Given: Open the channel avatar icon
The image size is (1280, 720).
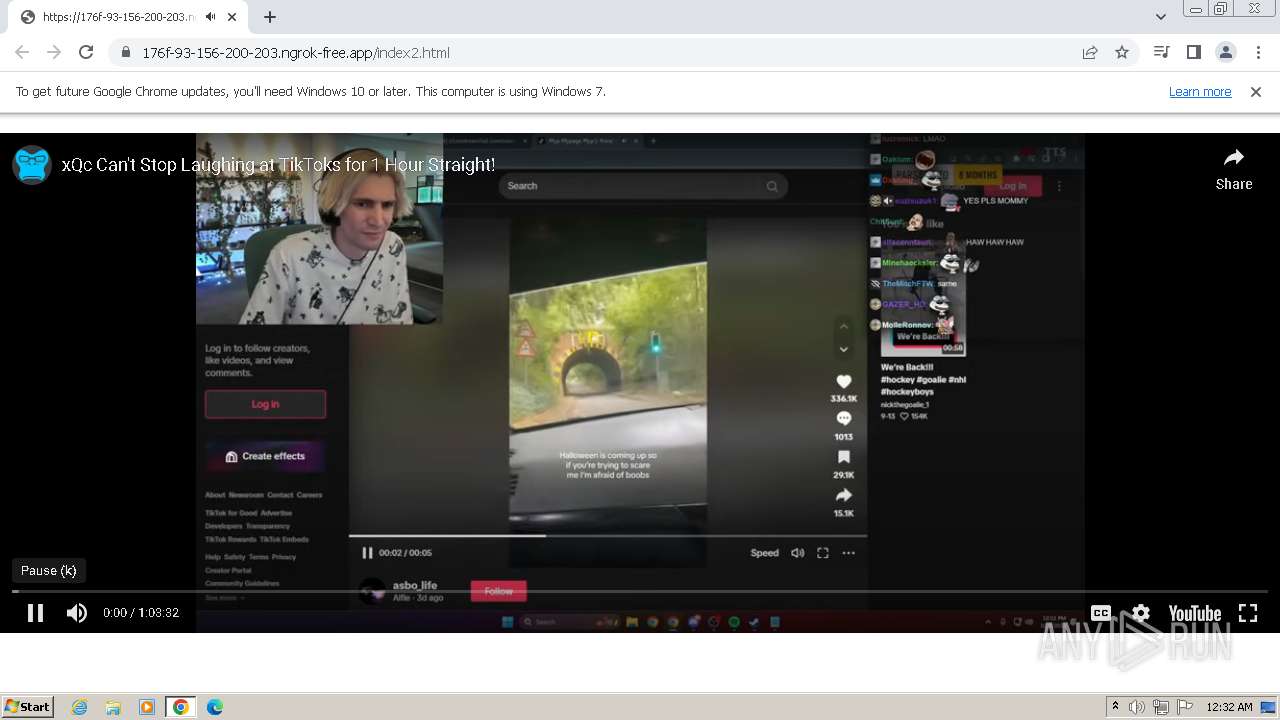Looking at the screenshot, I should click(x=32, y=165).
